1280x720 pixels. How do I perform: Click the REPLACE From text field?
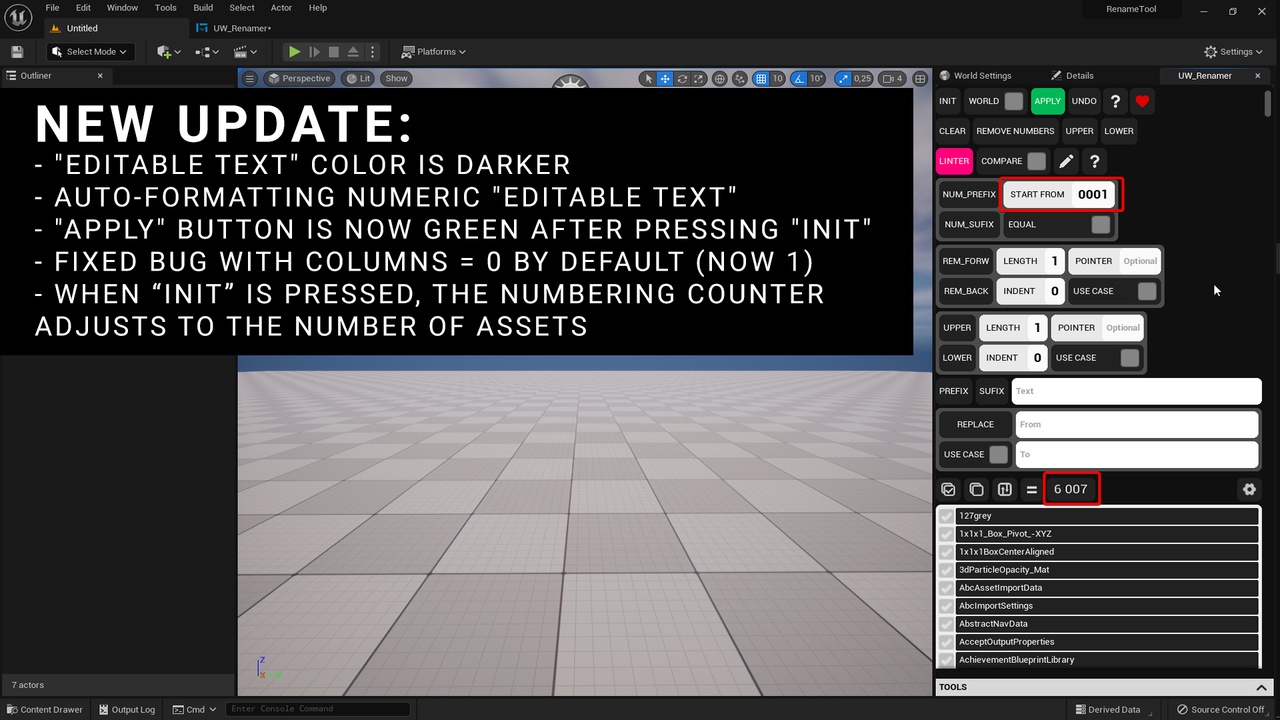click(x=1136, y=424)
